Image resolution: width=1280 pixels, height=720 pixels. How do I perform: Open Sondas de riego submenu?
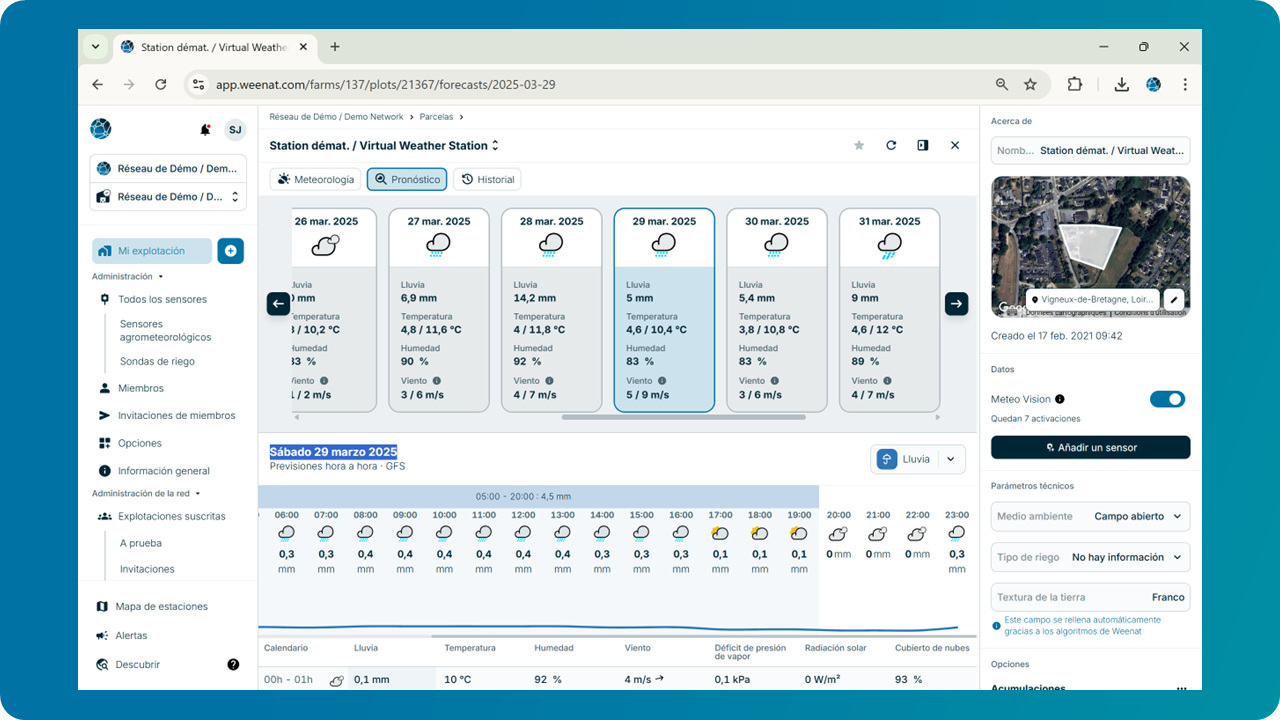(x=157, y=362)
